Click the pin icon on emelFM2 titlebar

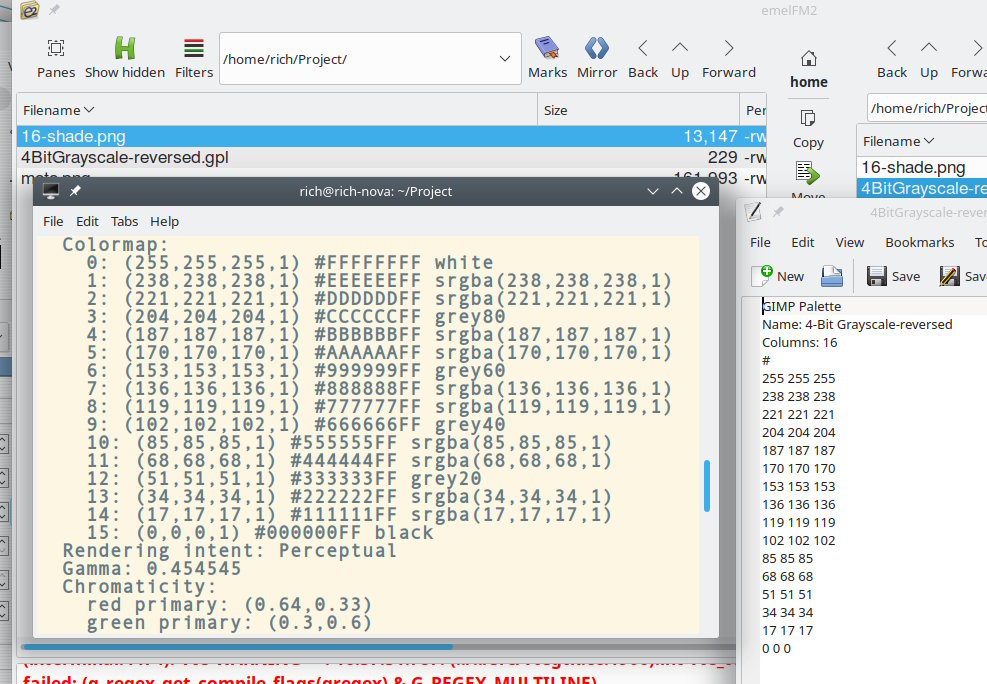(x=54, y=10)
